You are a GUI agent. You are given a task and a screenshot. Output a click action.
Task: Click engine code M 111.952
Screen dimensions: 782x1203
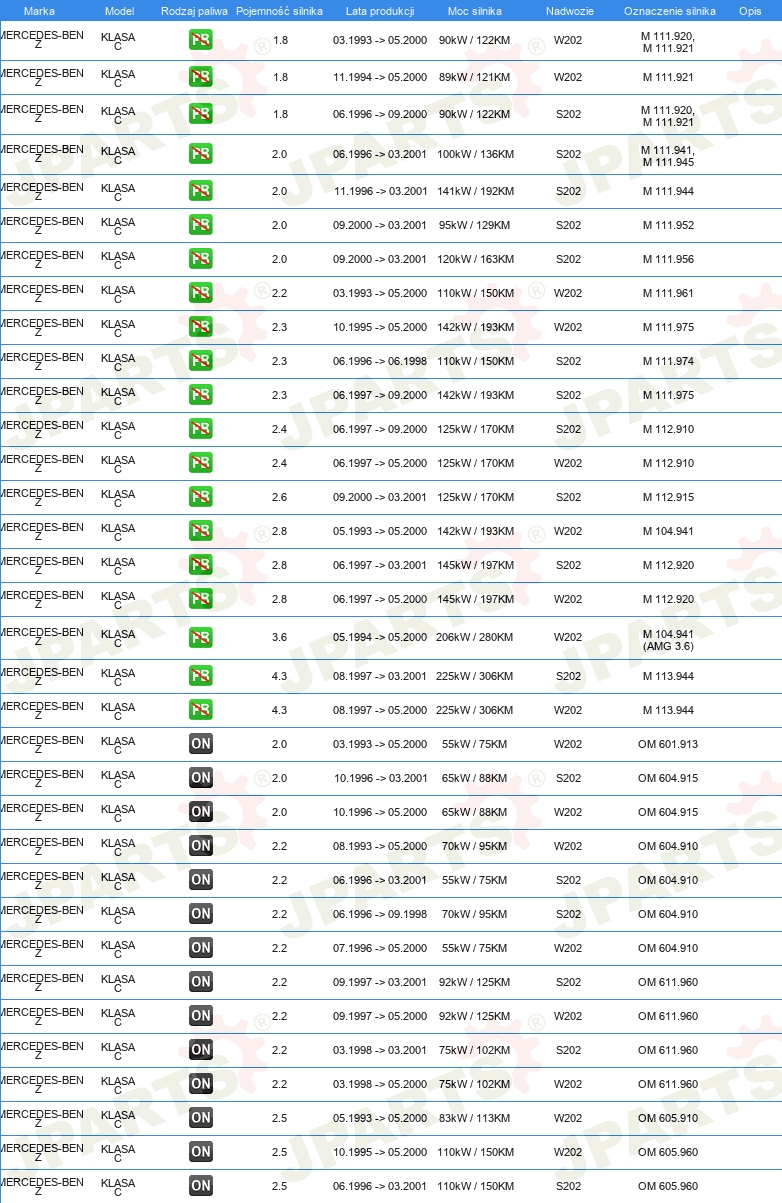[668, 225]
